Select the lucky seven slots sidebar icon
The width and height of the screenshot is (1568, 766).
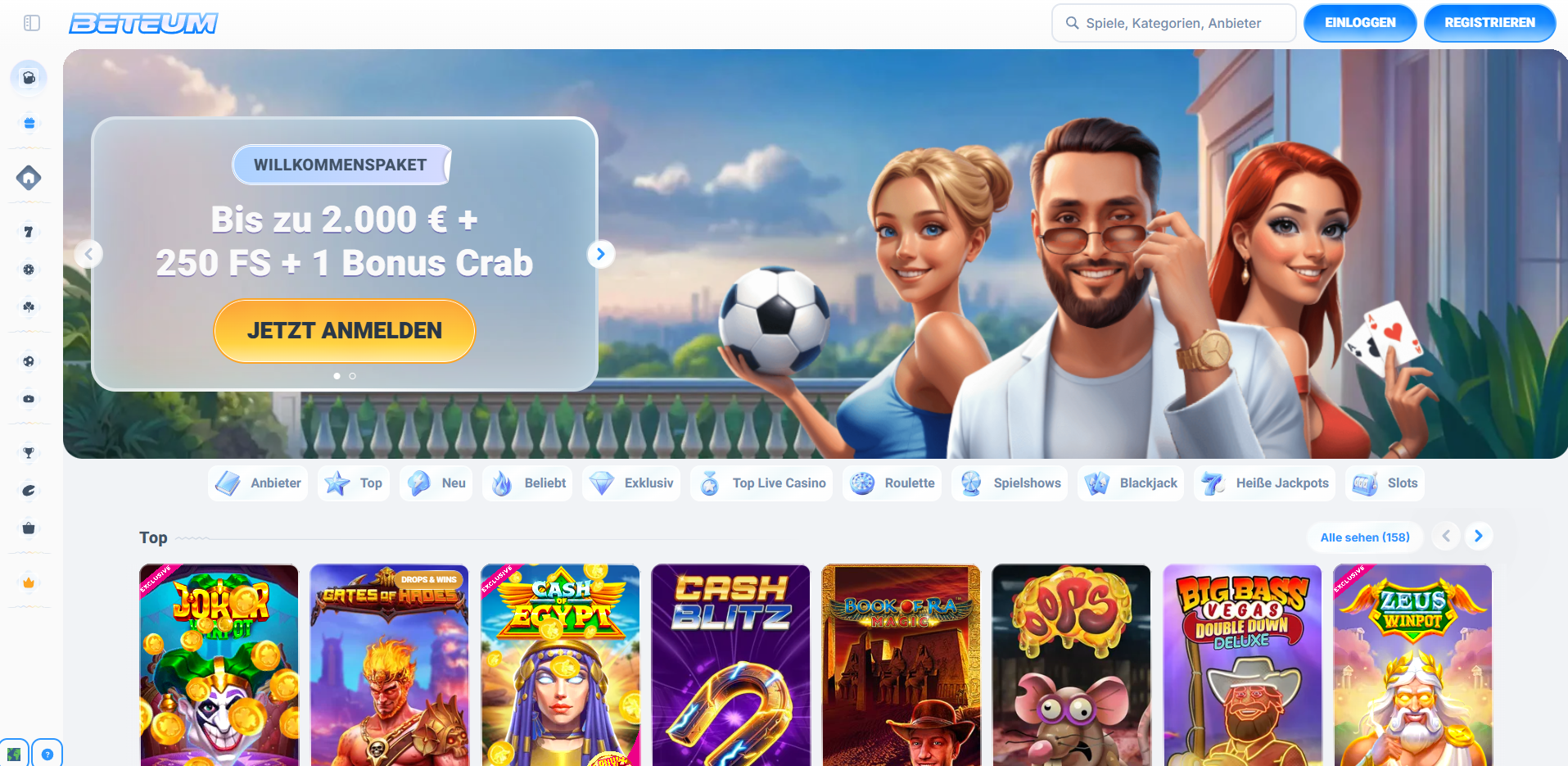[x=29, y=232]
